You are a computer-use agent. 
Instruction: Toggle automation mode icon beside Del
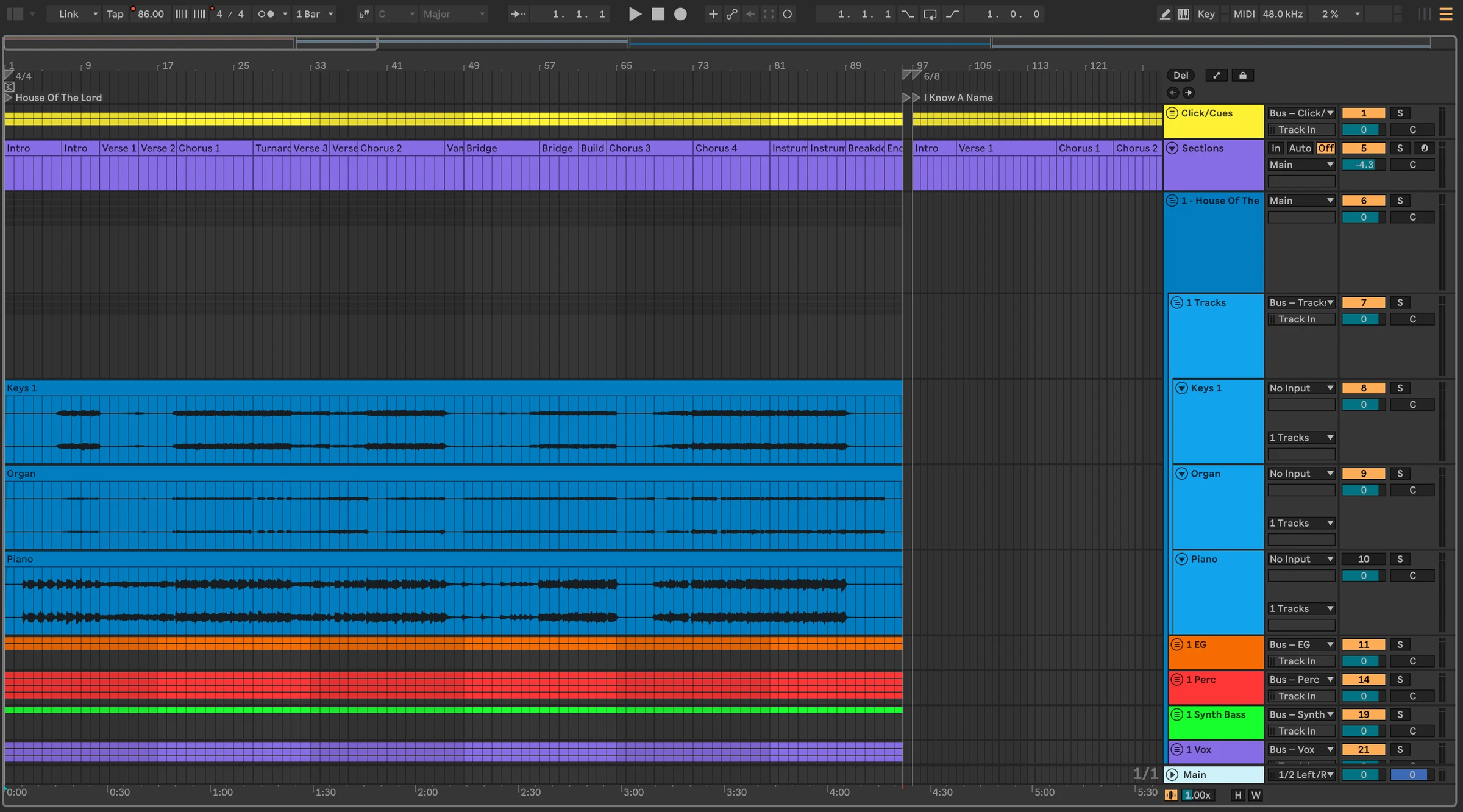tap(1217, 76)
